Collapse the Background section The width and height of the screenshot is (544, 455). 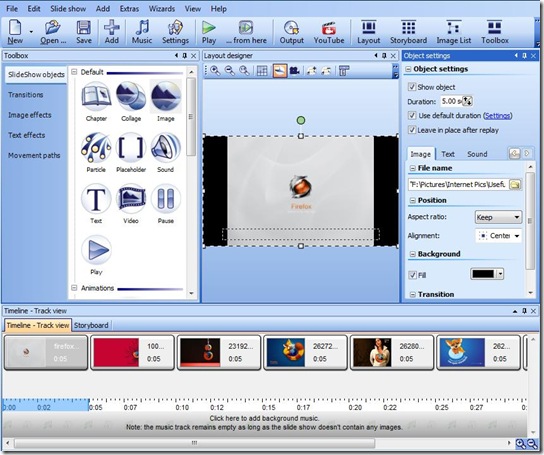point(413,254)
